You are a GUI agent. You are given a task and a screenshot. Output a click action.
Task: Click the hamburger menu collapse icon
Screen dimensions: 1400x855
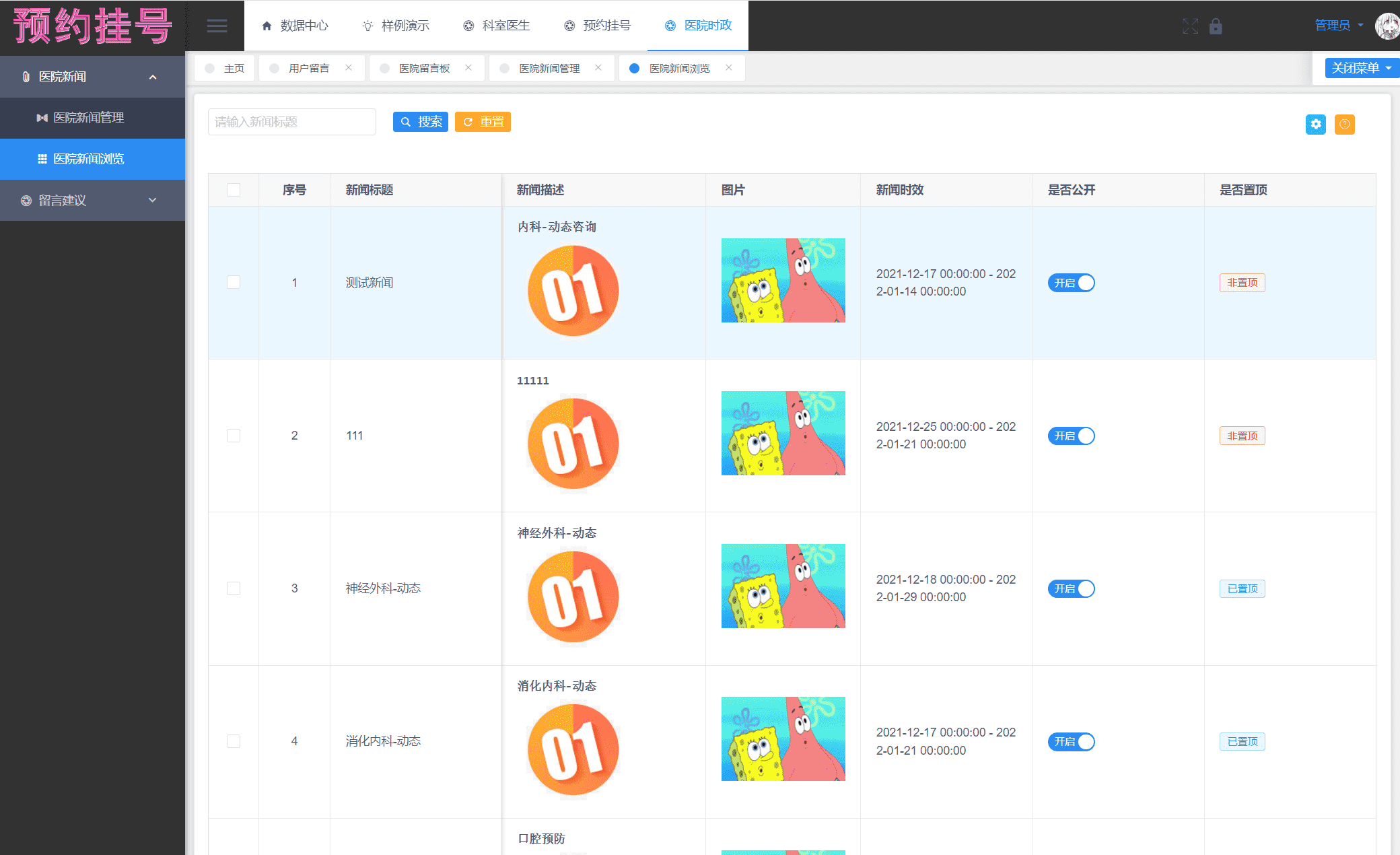[x=217, y=26]
